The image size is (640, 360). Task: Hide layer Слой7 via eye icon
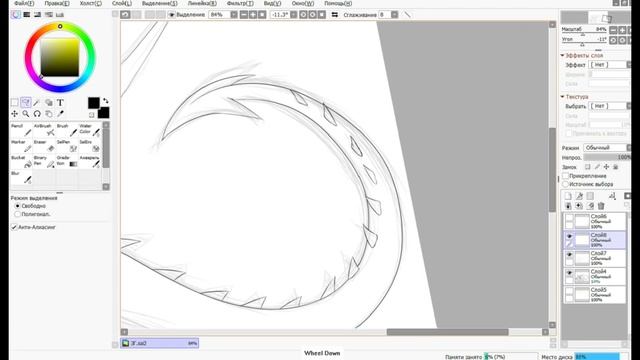click(x=569, y=254)
